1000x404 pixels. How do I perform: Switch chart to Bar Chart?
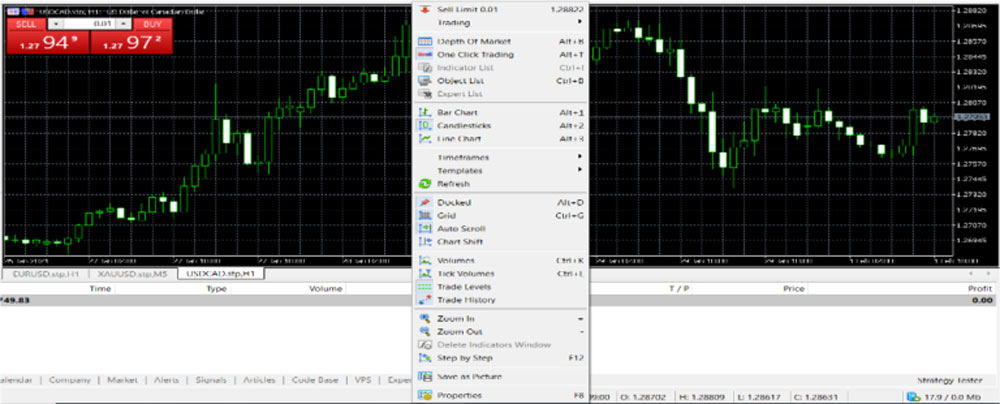tap(501, 112)
